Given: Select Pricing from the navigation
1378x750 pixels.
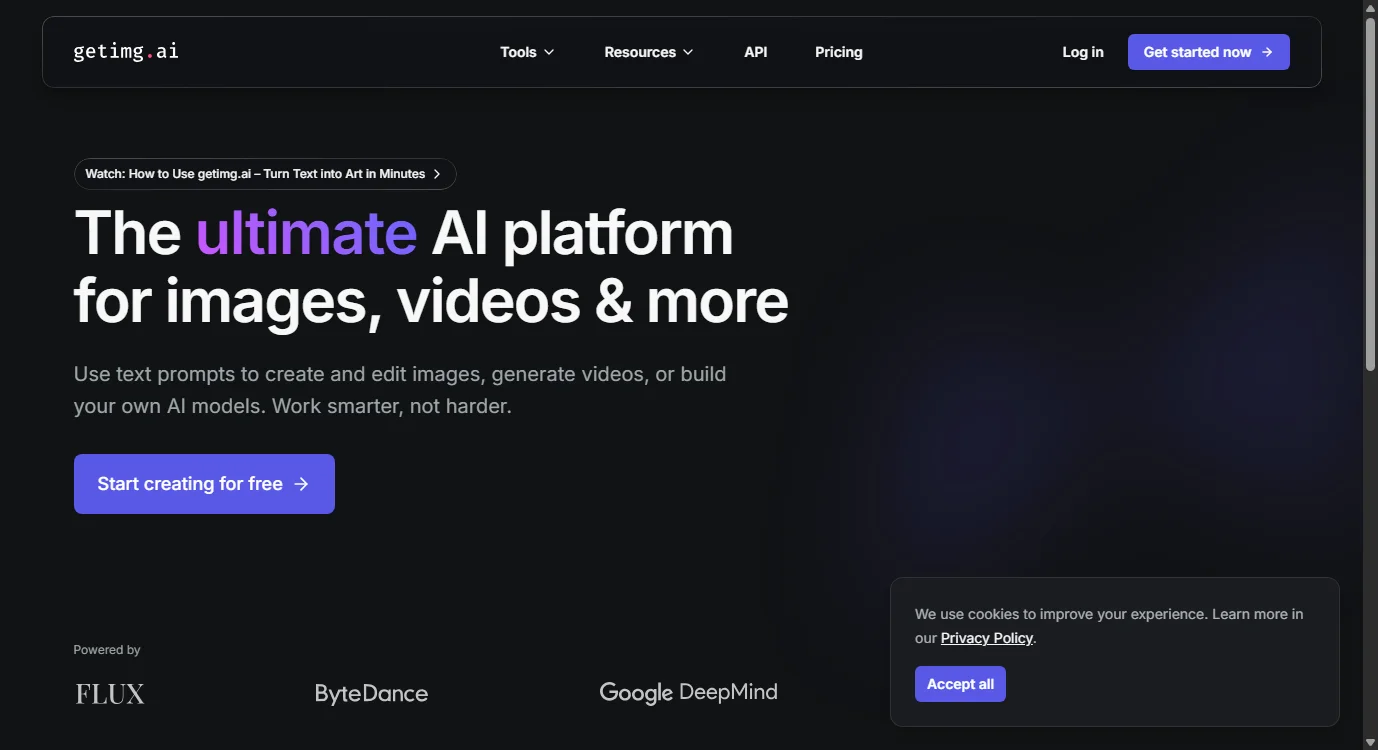Looking at the screenshot, I should (838, 51).
